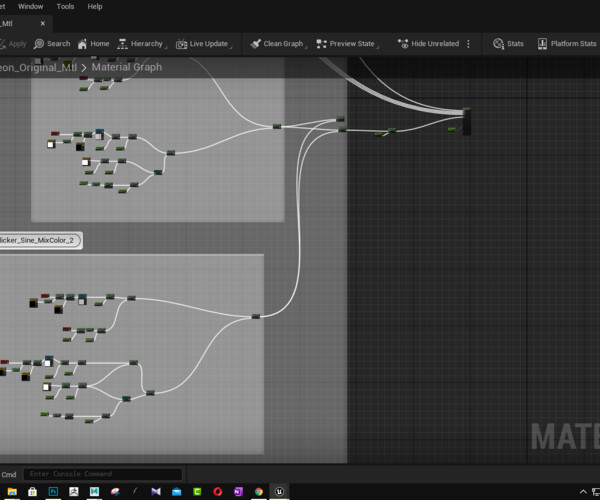Viewport: 600px width, 500px height.
Task: Click the greyed Apply button
Action: point(13,44)
